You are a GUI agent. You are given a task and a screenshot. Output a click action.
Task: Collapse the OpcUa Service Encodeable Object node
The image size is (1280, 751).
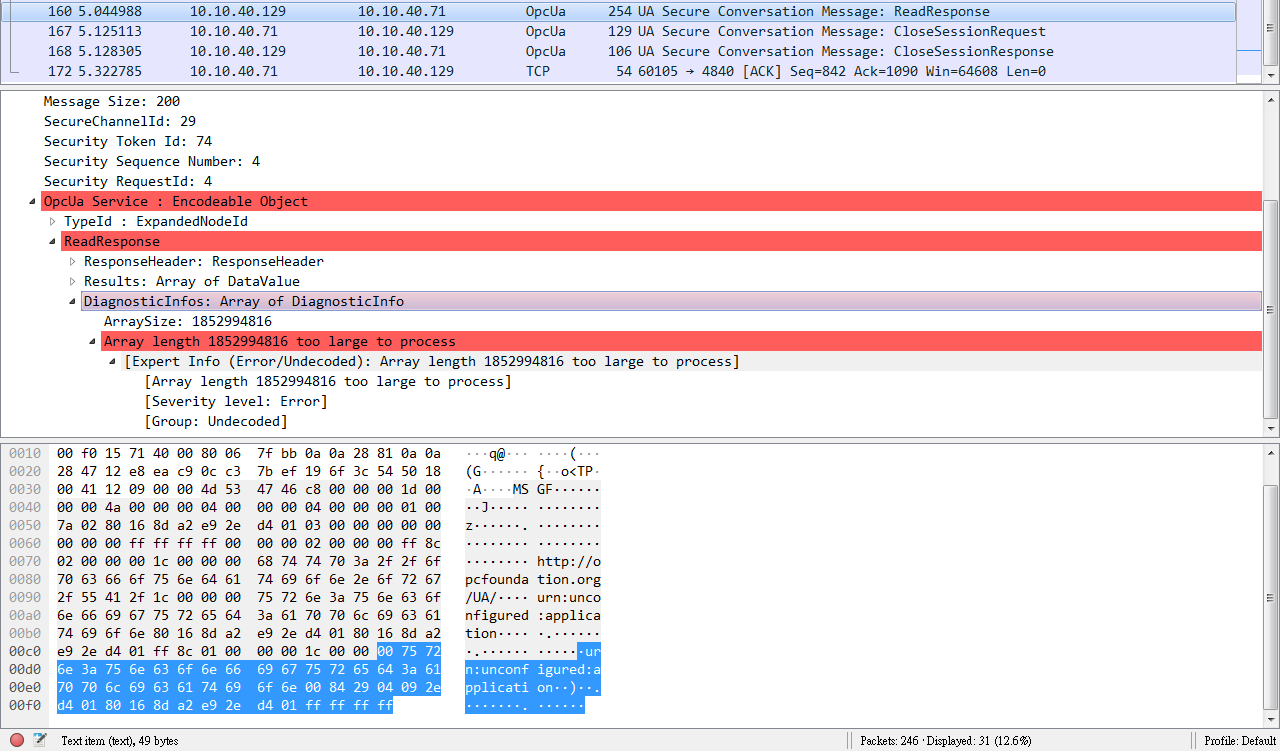[31, 201]
